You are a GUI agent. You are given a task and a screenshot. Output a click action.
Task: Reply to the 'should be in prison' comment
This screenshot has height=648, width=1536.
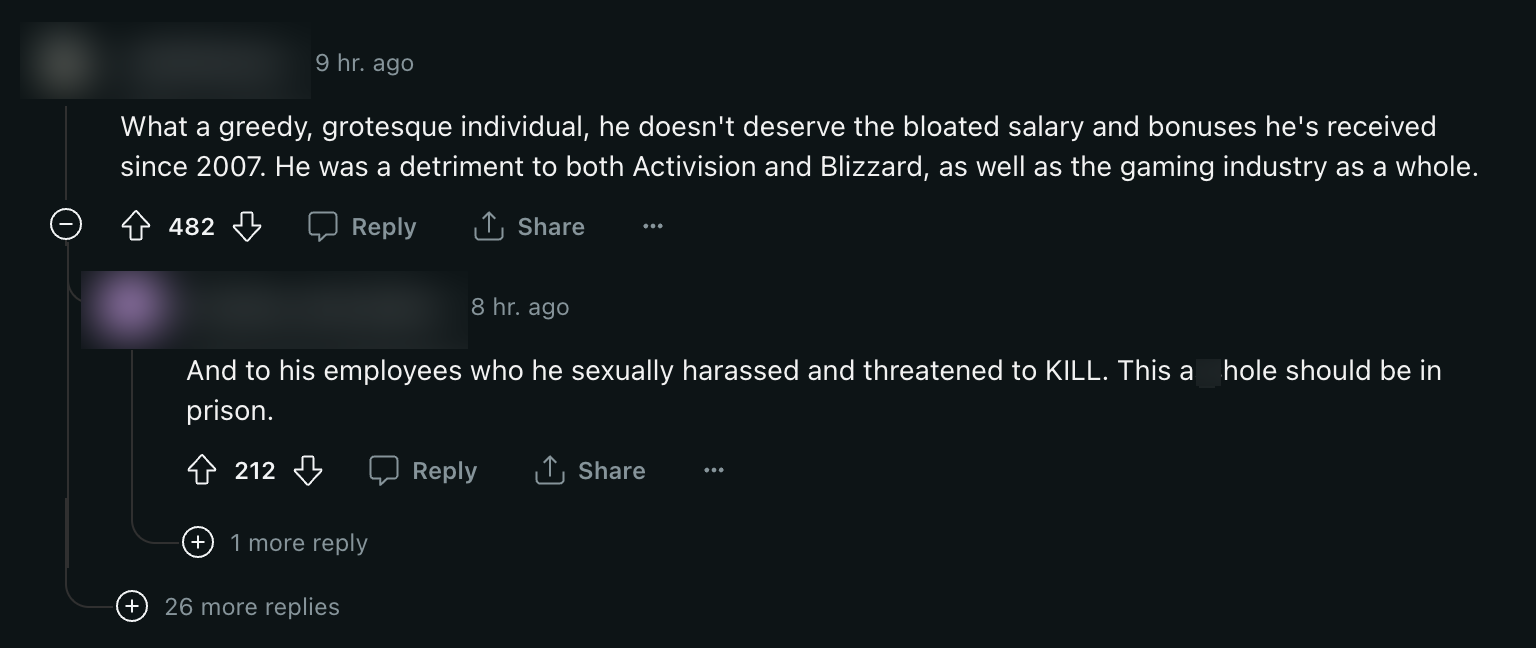[423, 471]
